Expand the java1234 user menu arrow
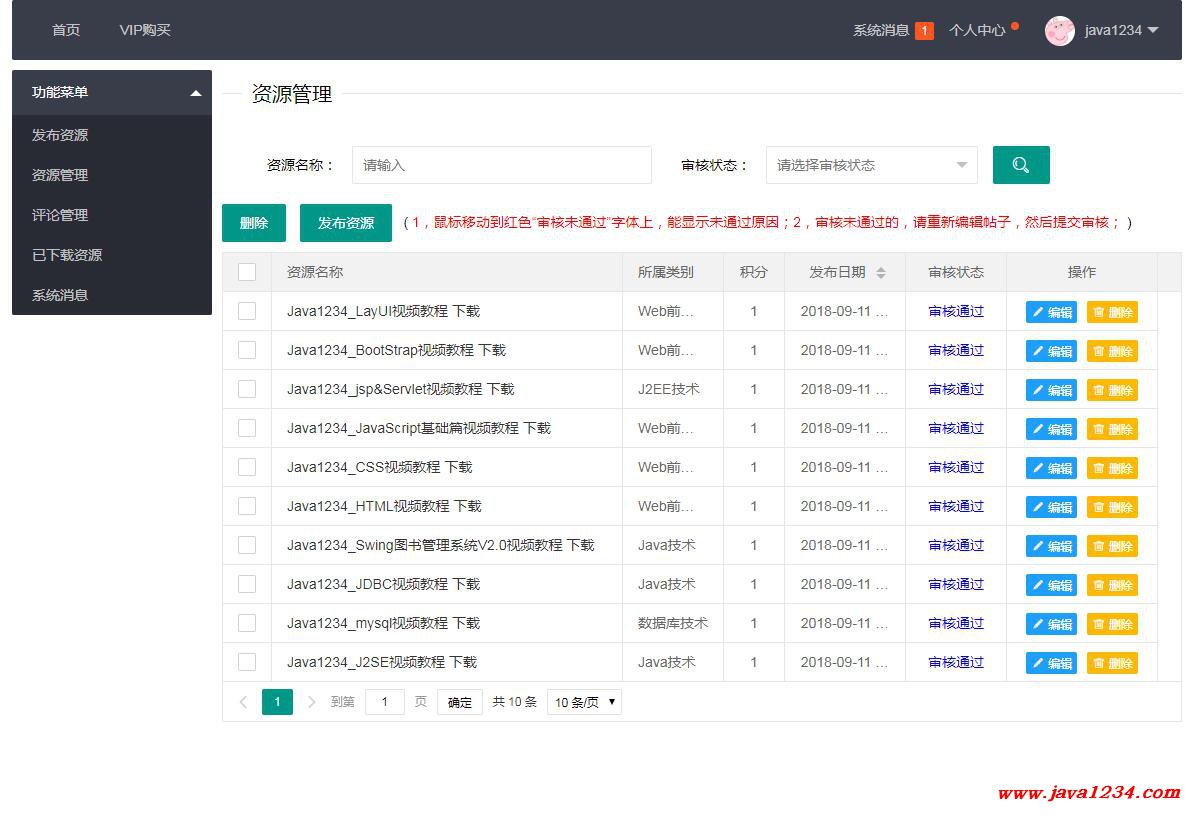The height and width of the screenshot is (816, 1195). click(x=1152, y=30)
